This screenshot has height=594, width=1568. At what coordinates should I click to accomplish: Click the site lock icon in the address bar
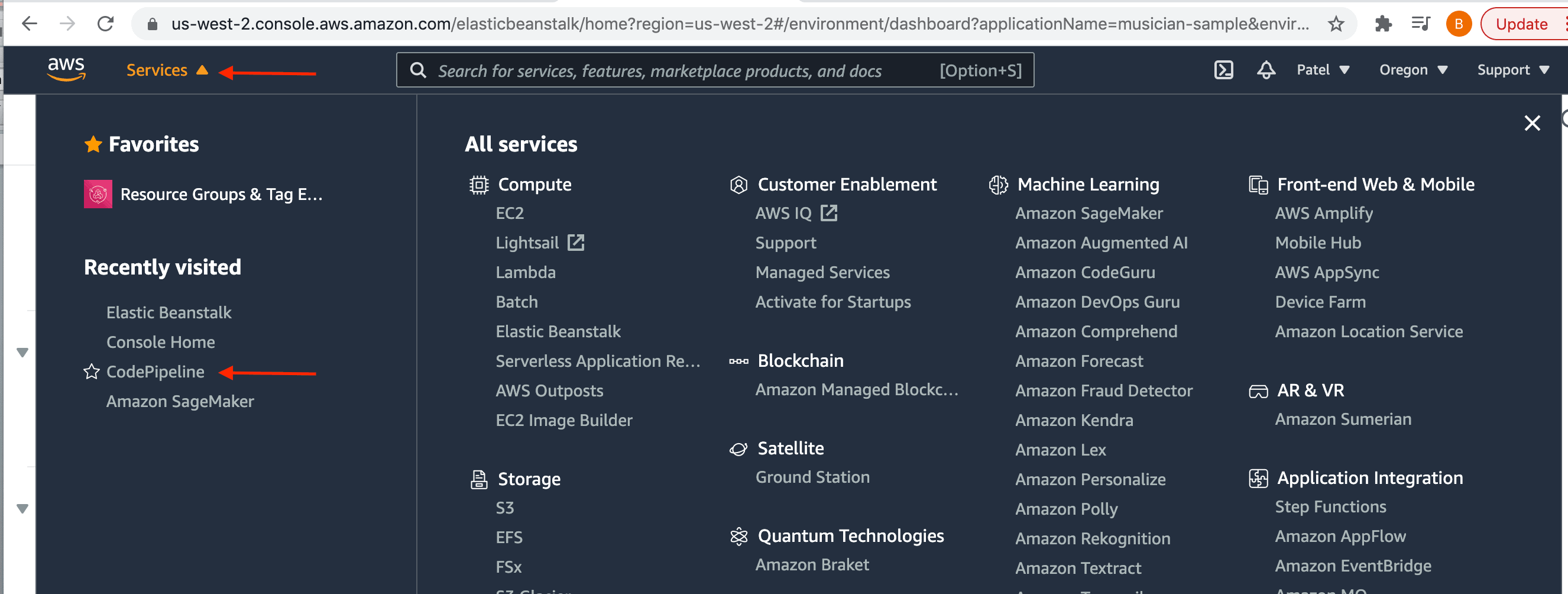click(153, 24)
